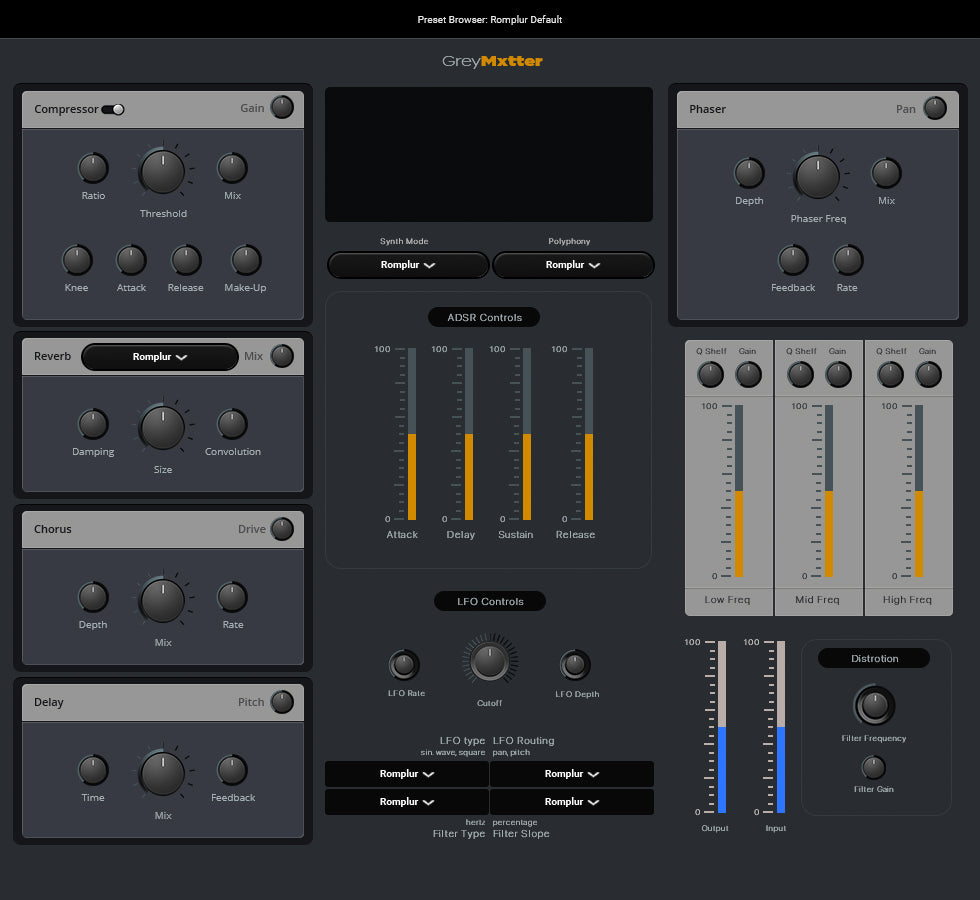Click the Compressor Threshold knob
The width and height of the screenshot is (980, 900).
click(162, 172)
